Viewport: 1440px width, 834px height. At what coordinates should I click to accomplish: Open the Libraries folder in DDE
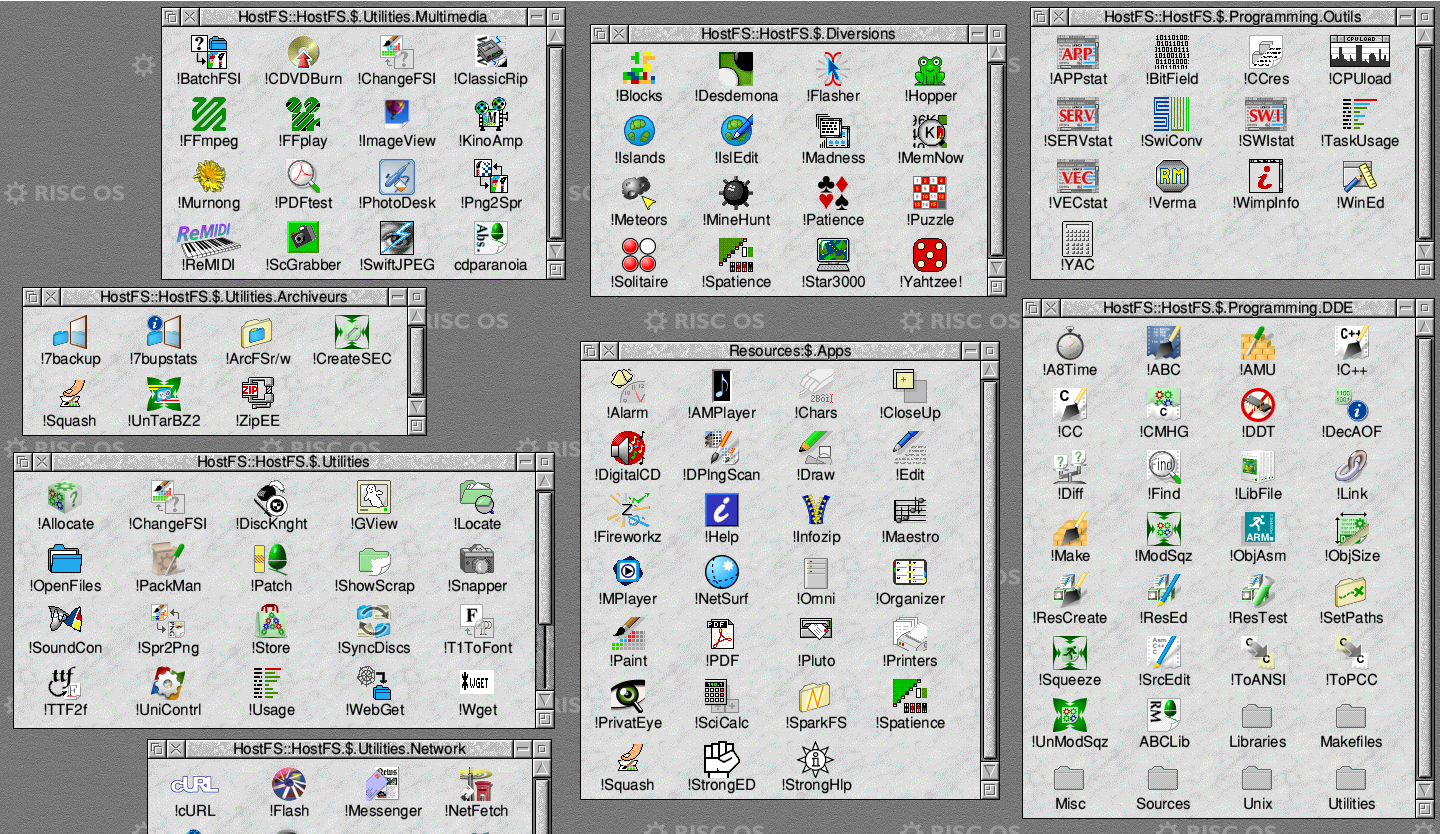1258,716
